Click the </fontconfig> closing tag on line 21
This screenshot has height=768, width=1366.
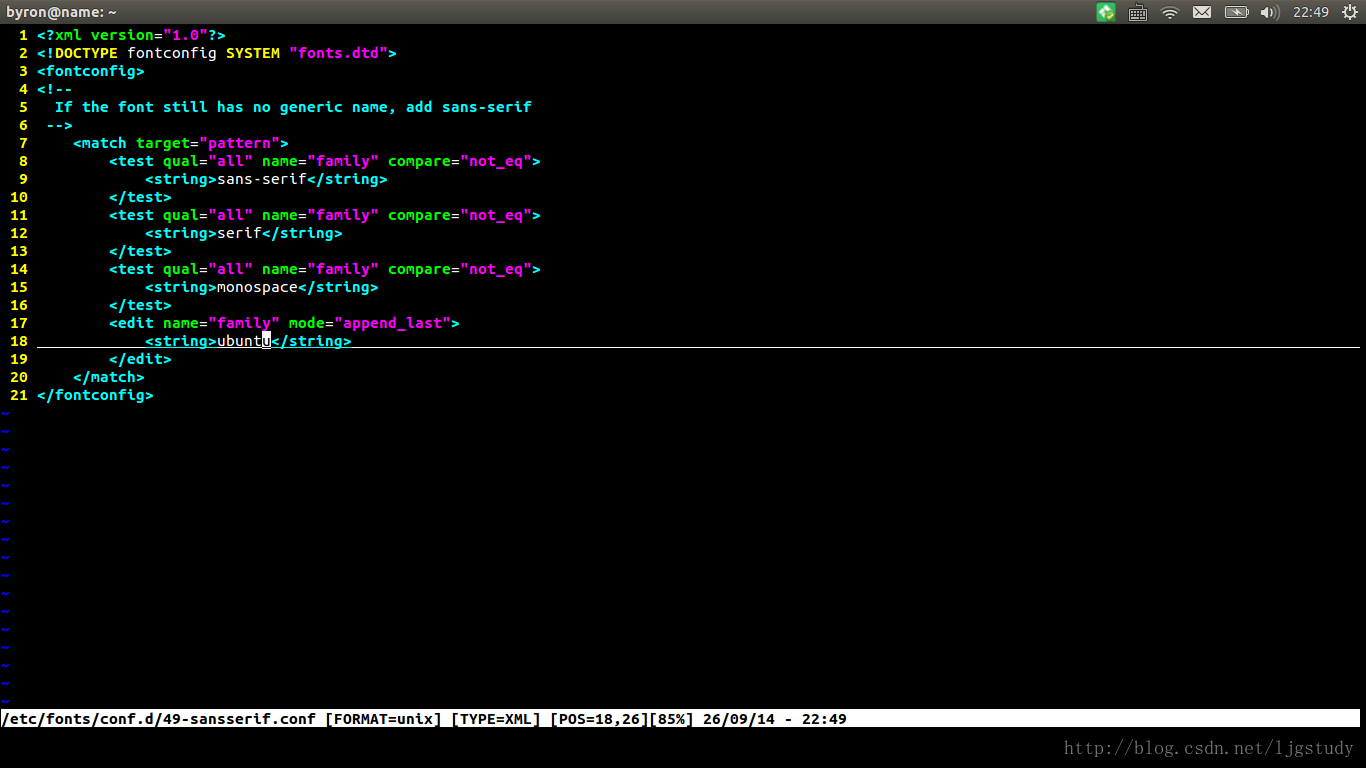(x=95, y=395)
